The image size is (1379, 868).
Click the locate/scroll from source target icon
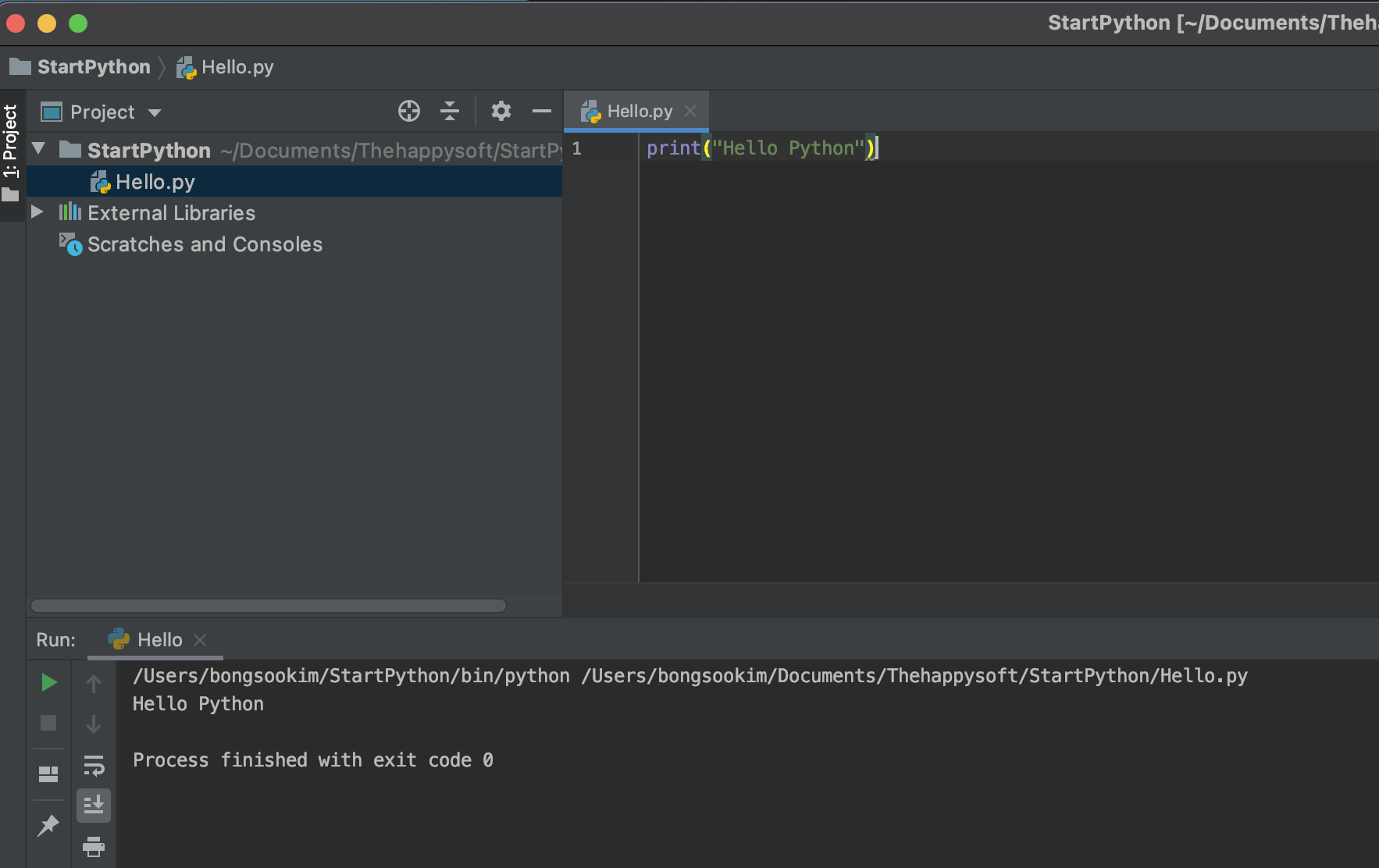(x=409, y=112)
